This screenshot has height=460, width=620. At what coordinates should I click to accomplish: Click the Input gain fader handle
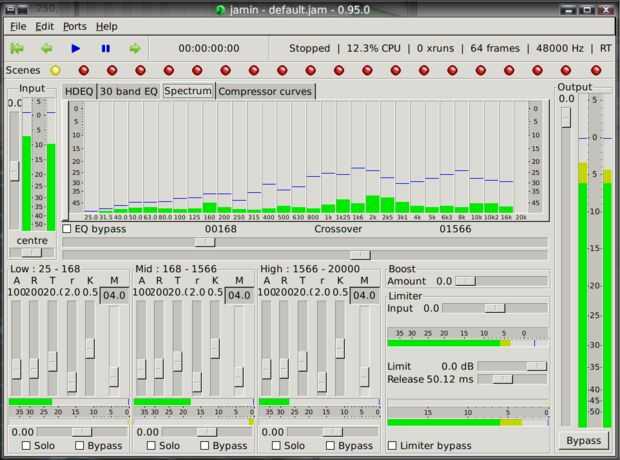click(14, 170)
